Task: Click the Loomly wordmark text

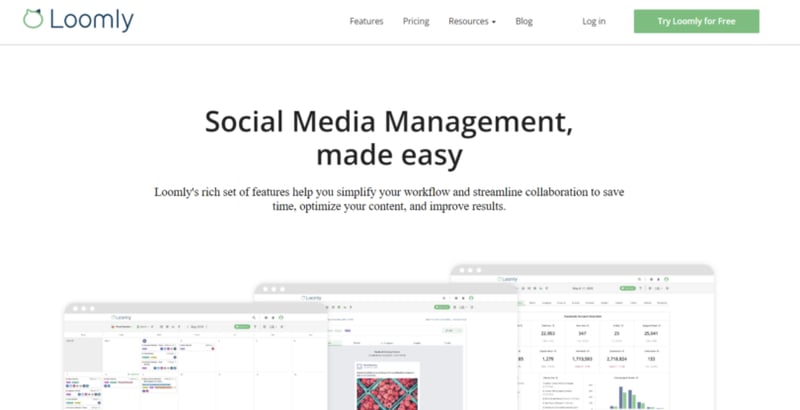Action: (92, 20)
